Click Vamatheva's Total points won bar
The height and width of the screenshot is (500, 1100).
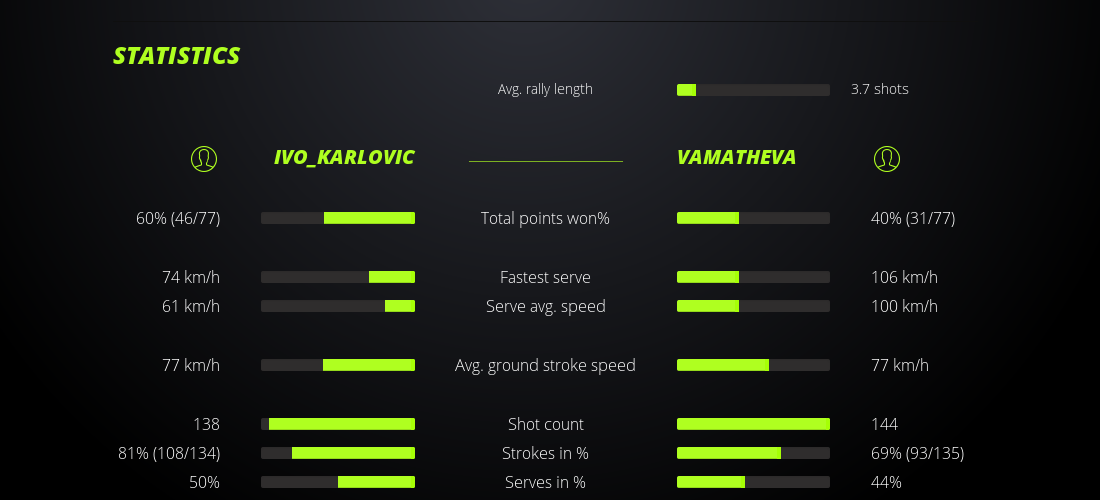[x=753, y=218]
